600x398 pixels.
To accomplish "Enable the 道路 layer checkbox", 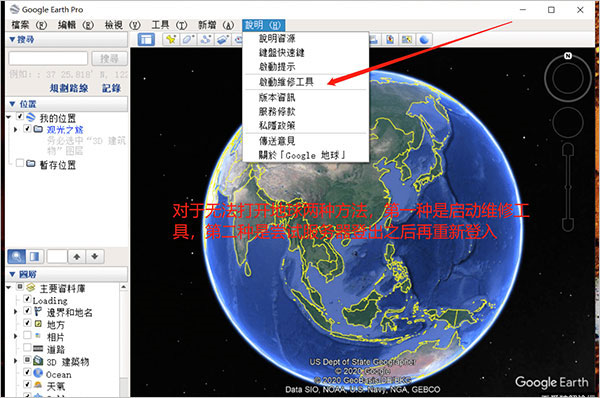I will tap(27, 347).
